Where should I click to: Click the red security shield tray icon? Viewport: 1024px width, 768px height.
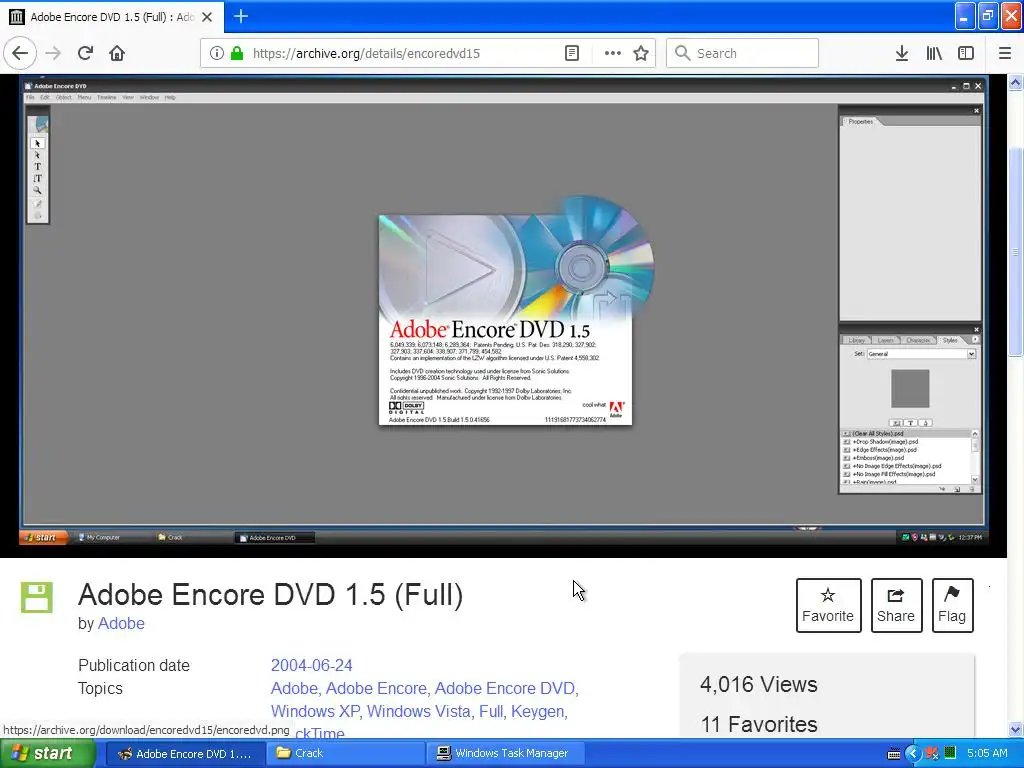[932, 754]
